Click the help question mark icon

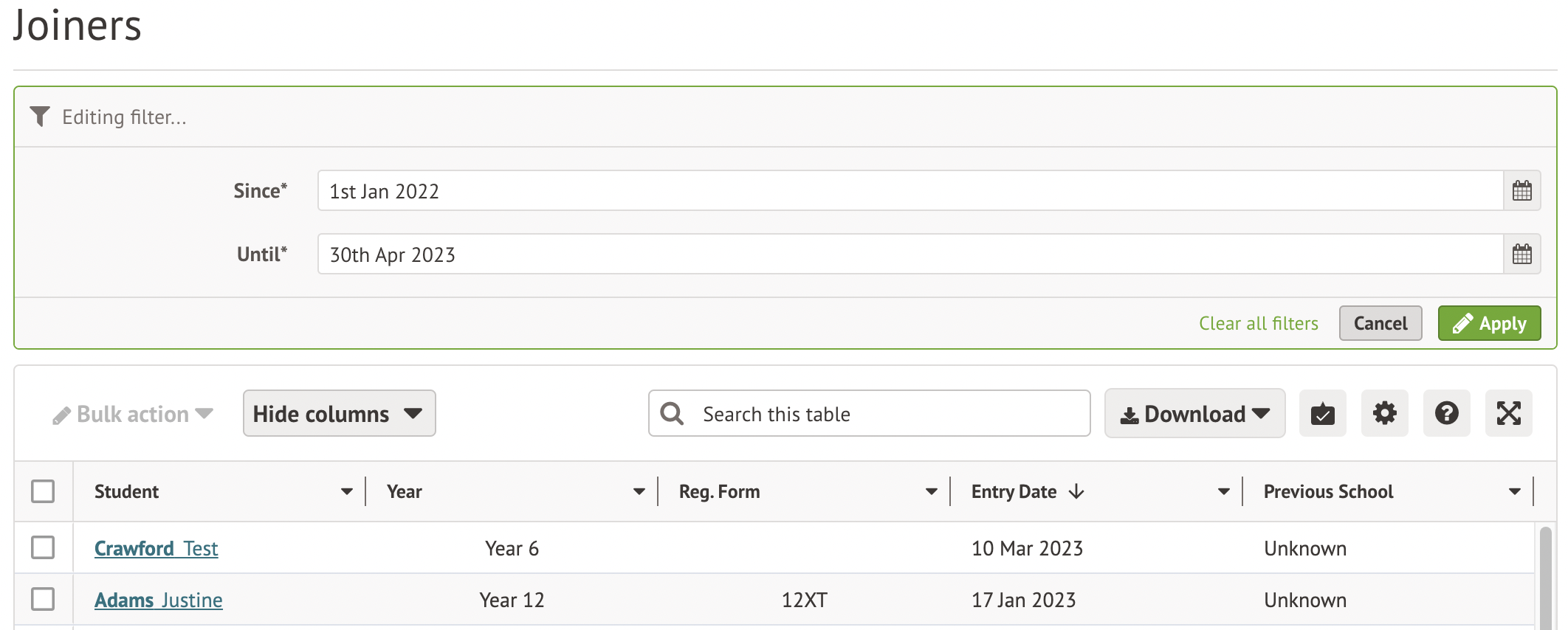[1446, 413]
